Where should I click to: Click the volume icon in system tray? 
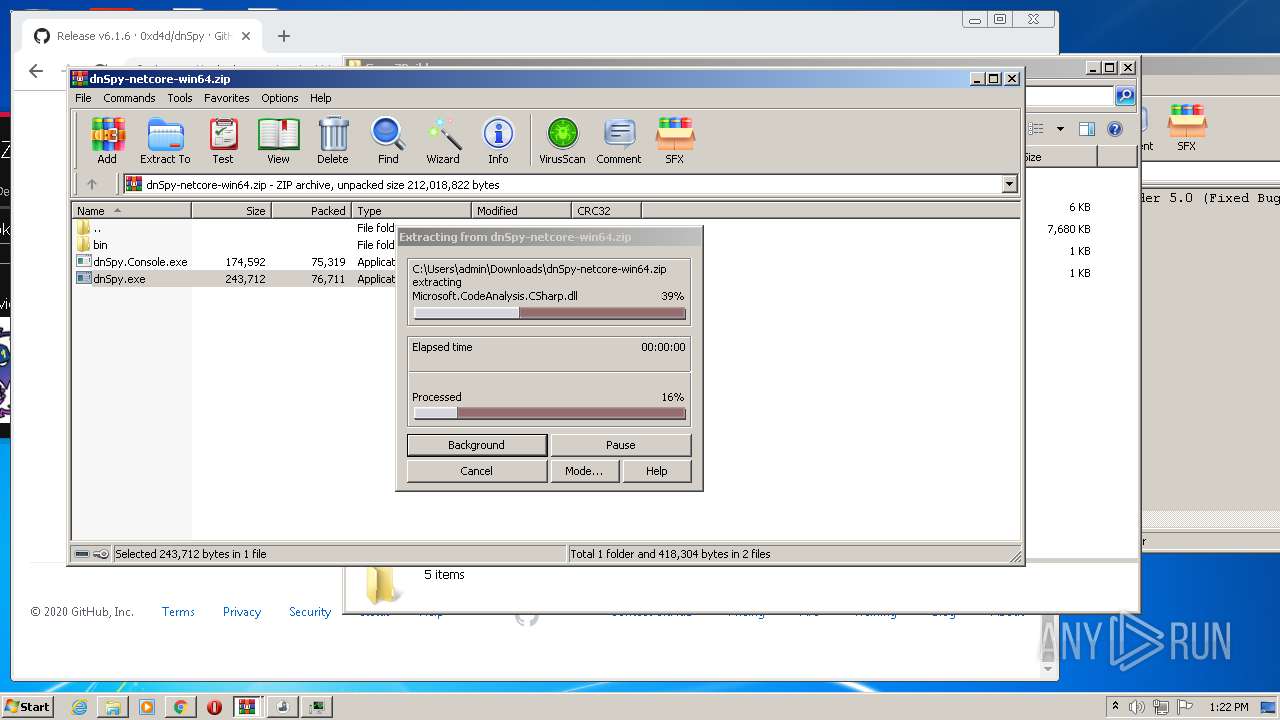point(1137,707)
